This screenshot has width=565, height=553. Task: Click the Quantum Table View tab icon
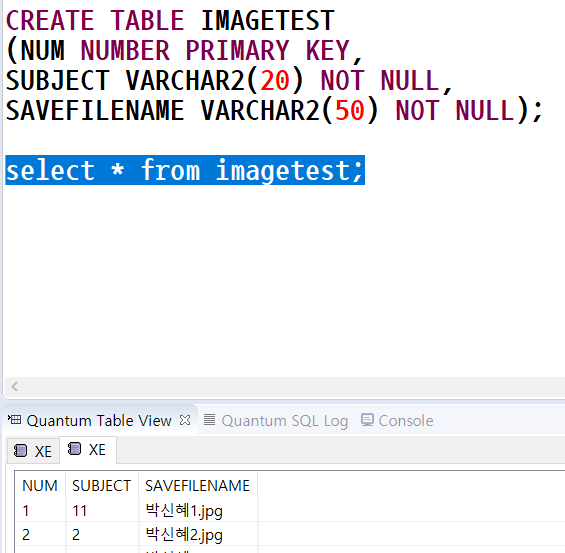[x=14, y=420]
